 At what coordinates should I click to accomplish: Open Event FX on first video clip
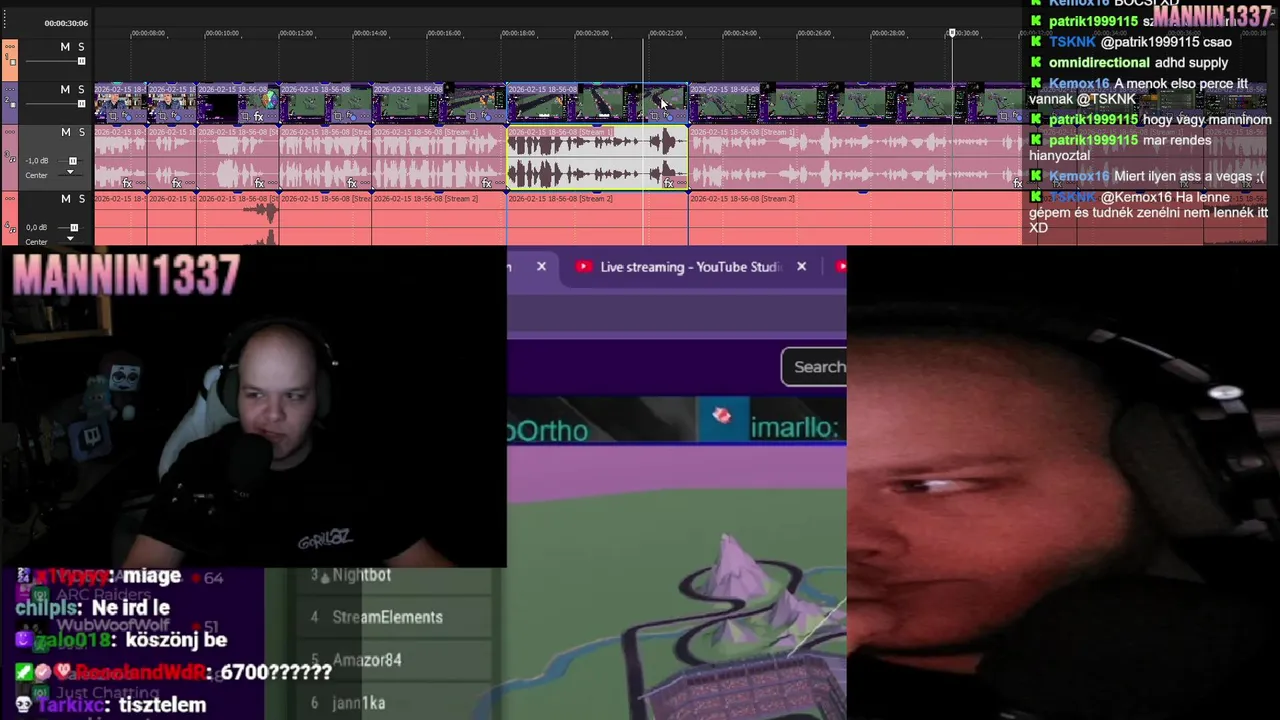coord(126,116)
